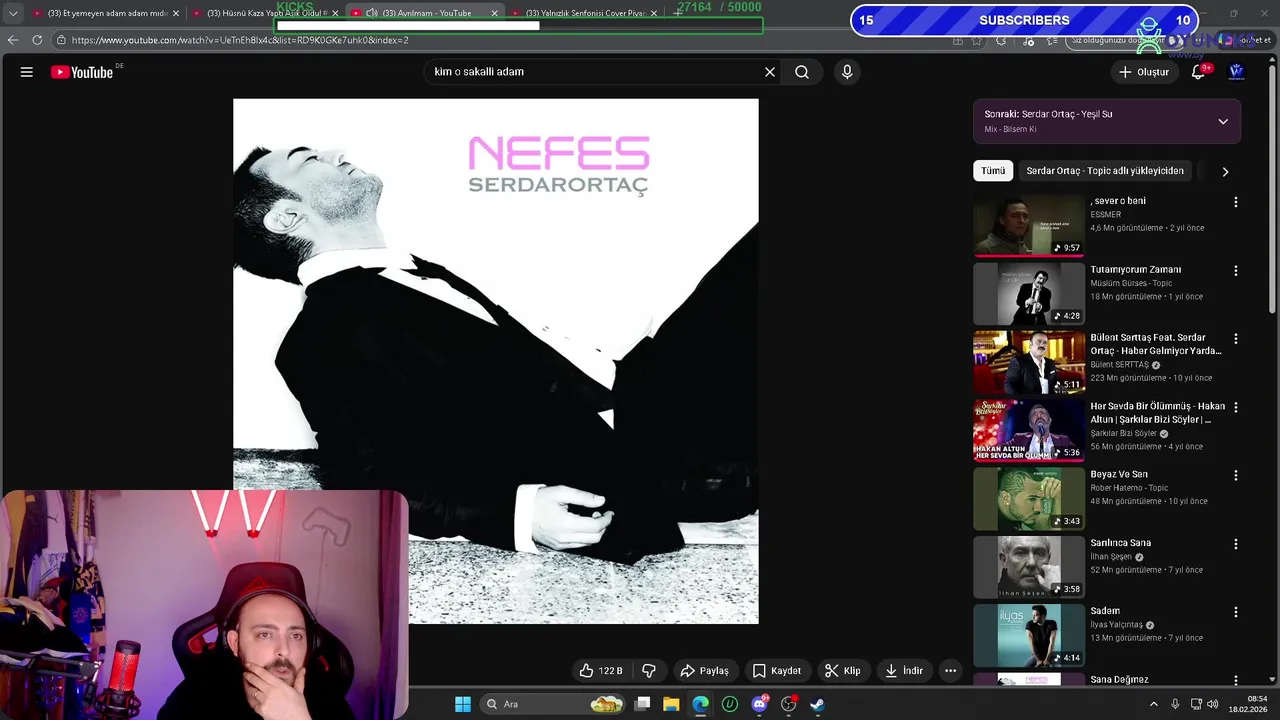Open options for ', sever o beni' video
This screenshot has height=720, width=1280.
(1236, 202)
